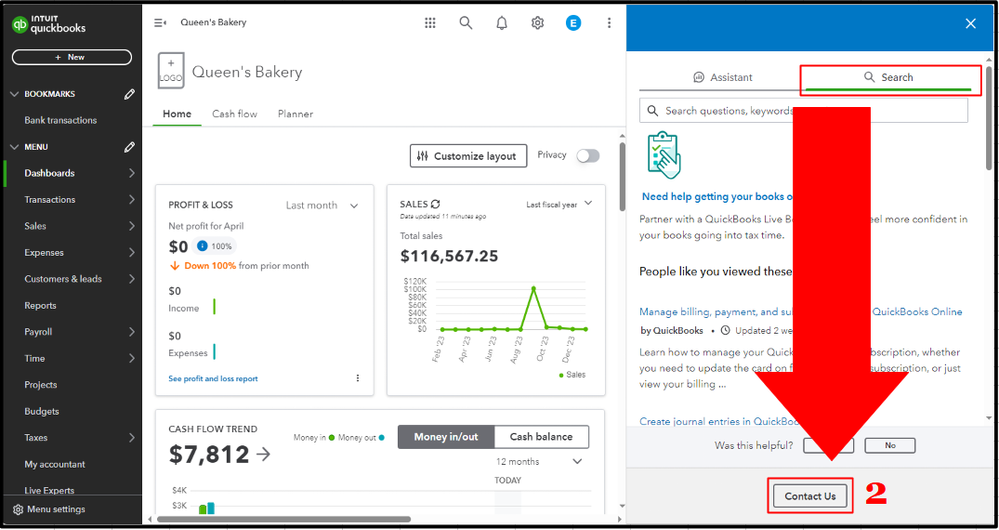The width and height of the screenshot is (999, 530).
Task: Click the help panel vertical scrollbar
Action: (x=989, y=118)
